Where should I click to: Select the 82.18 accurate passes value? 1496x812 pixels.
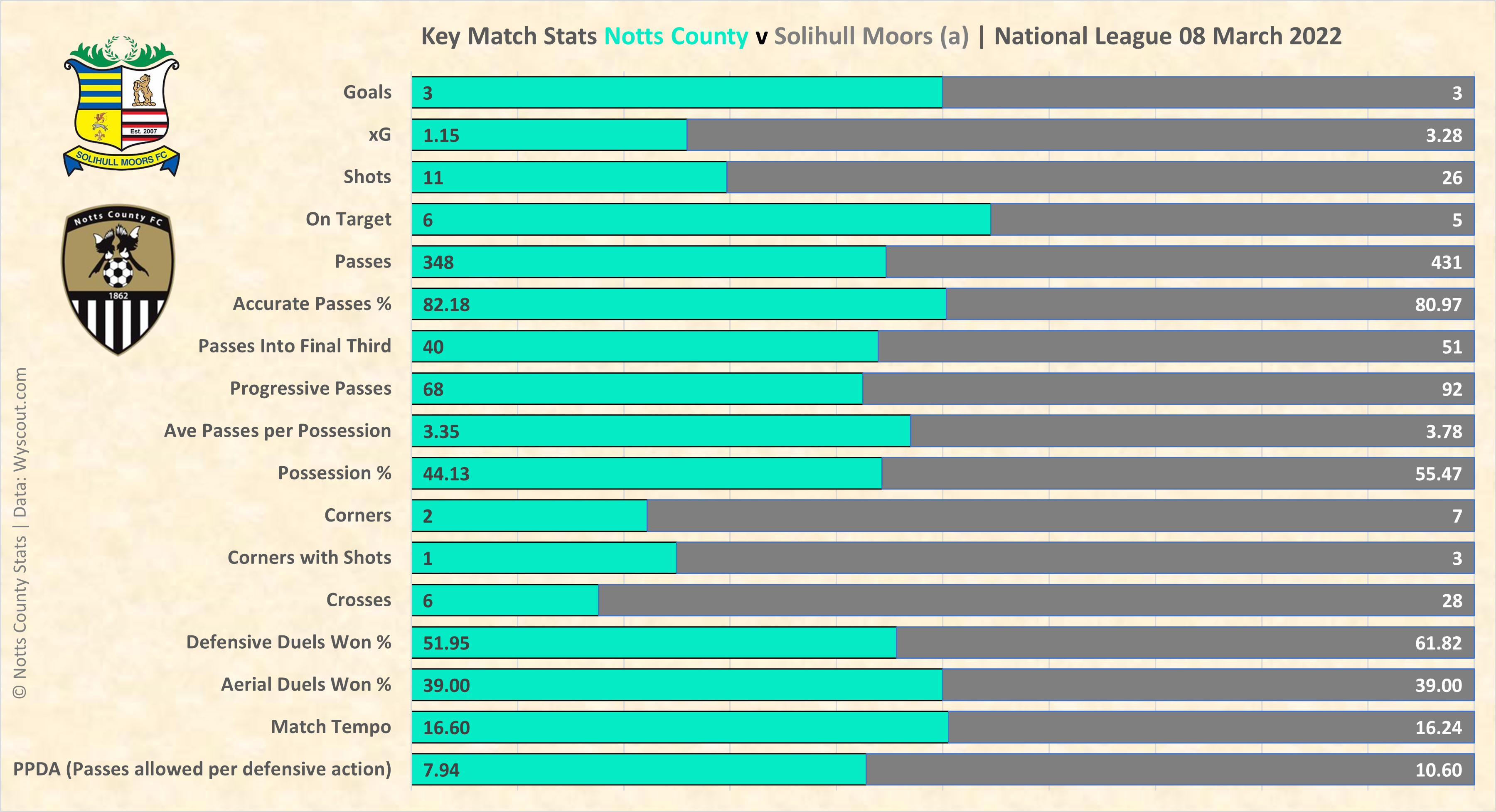[446, 305]
